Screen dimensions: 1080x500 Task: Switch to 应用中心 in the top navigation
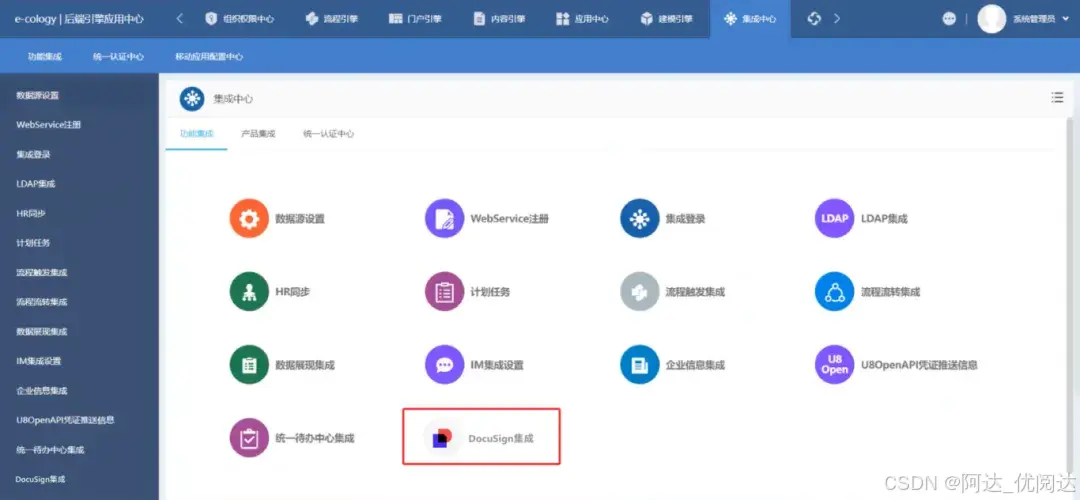(582, 19)
